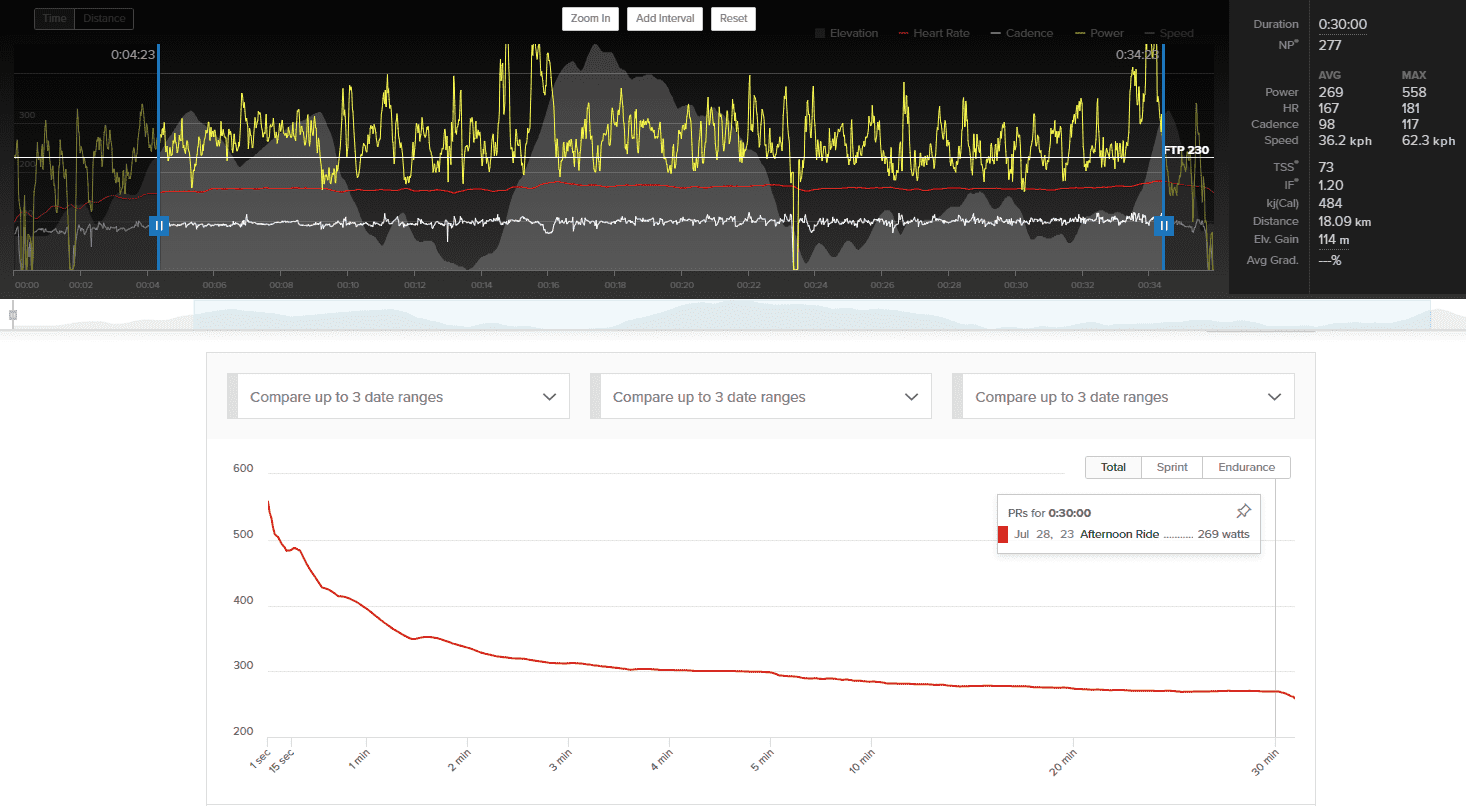
Task: Toggle Elevation series in chart legend
Action: click(x=846, y=33)
